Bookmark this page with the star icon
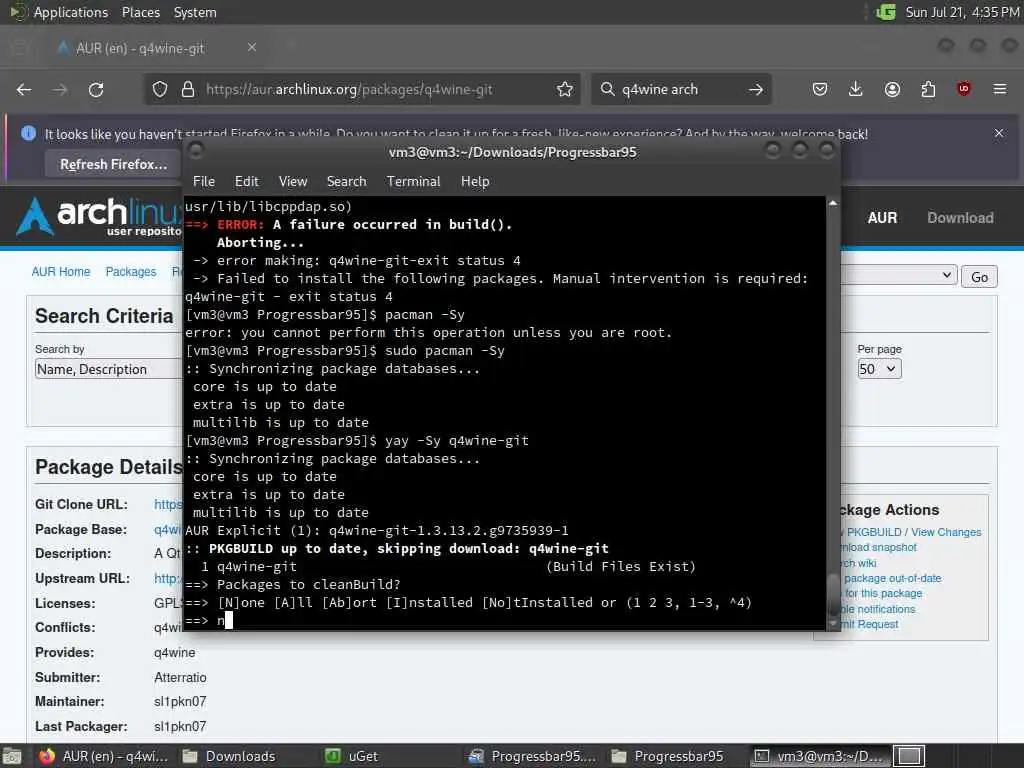The height and width of the screenshot is (768, 1024). tap(565, 89)
